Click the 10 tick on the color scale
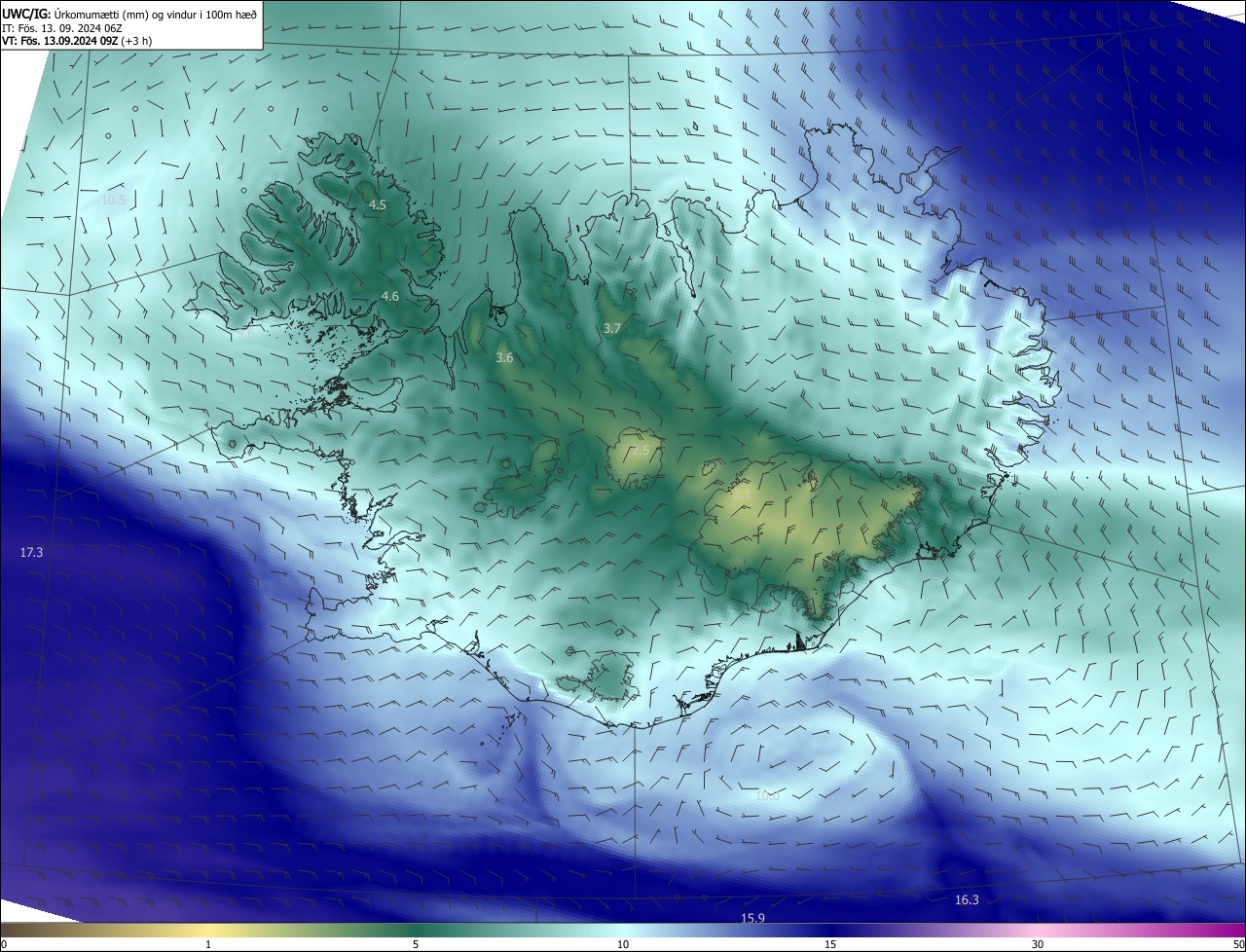Image resolution: width=1246 pixels, height=952 pixels. click(x=623, y=944)
